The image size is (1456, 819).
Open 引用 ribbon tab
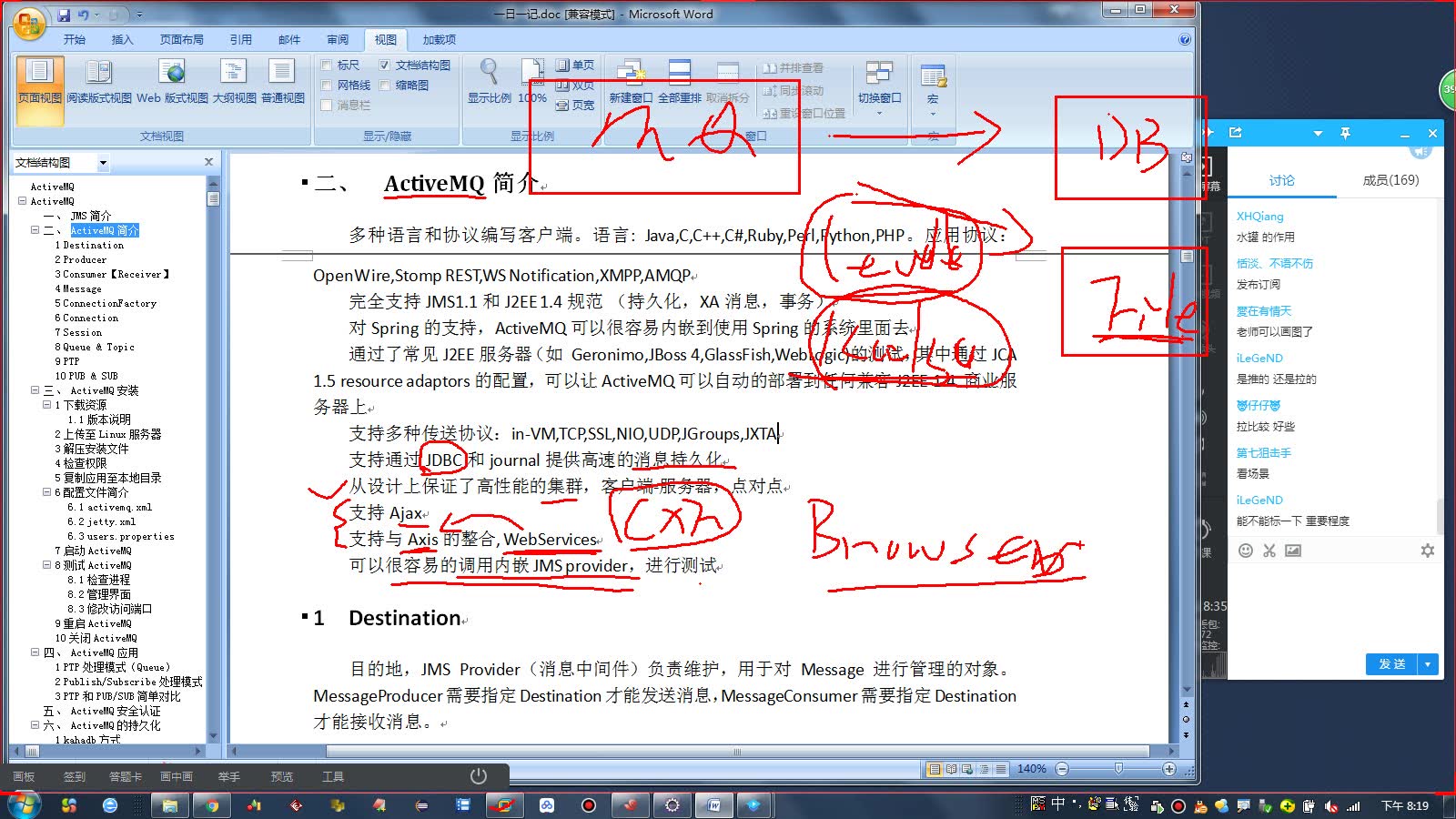(241, 39)
